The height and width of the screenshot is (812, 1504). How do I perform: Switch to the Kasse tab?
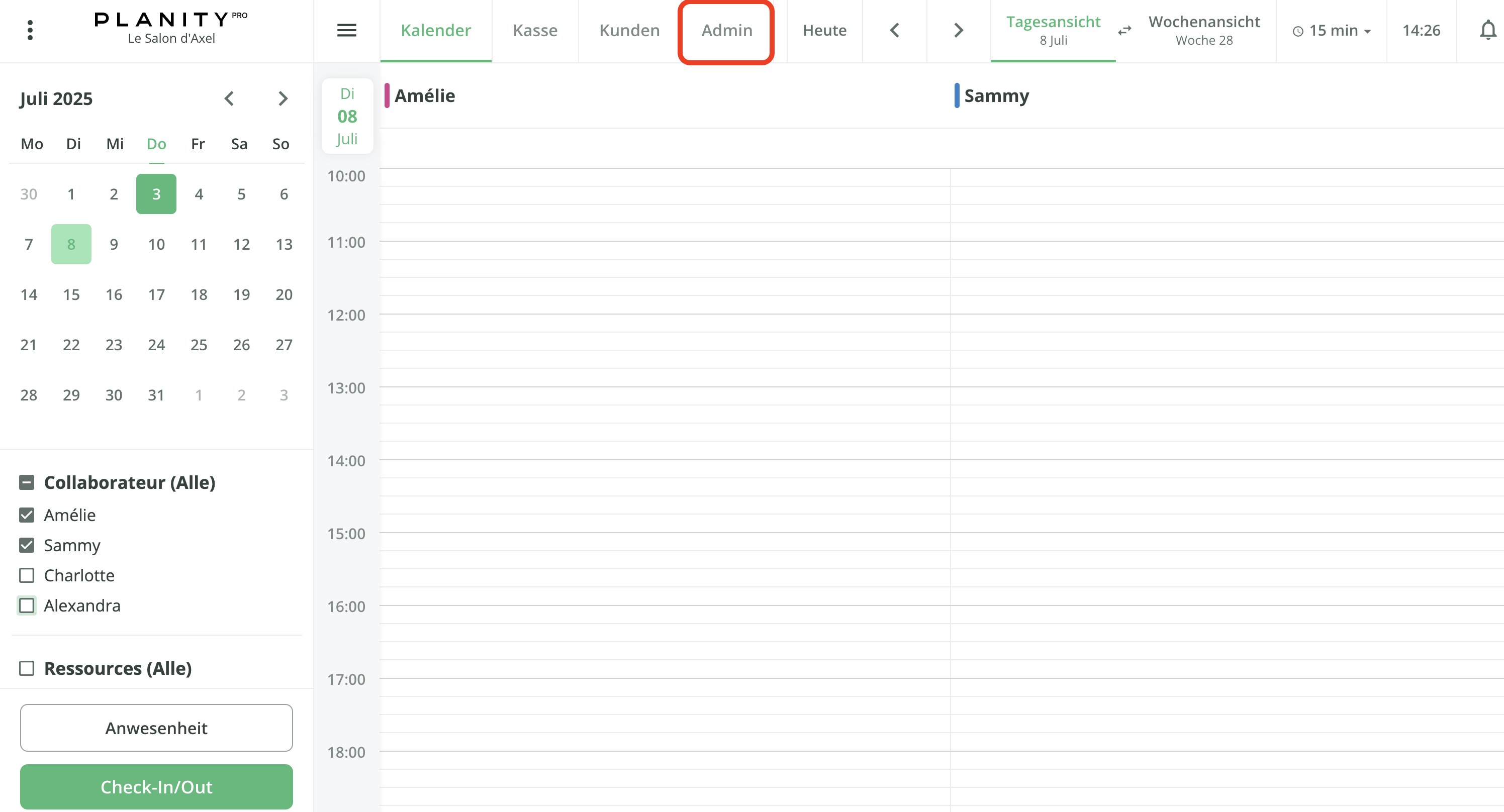[x=535, y=30]
